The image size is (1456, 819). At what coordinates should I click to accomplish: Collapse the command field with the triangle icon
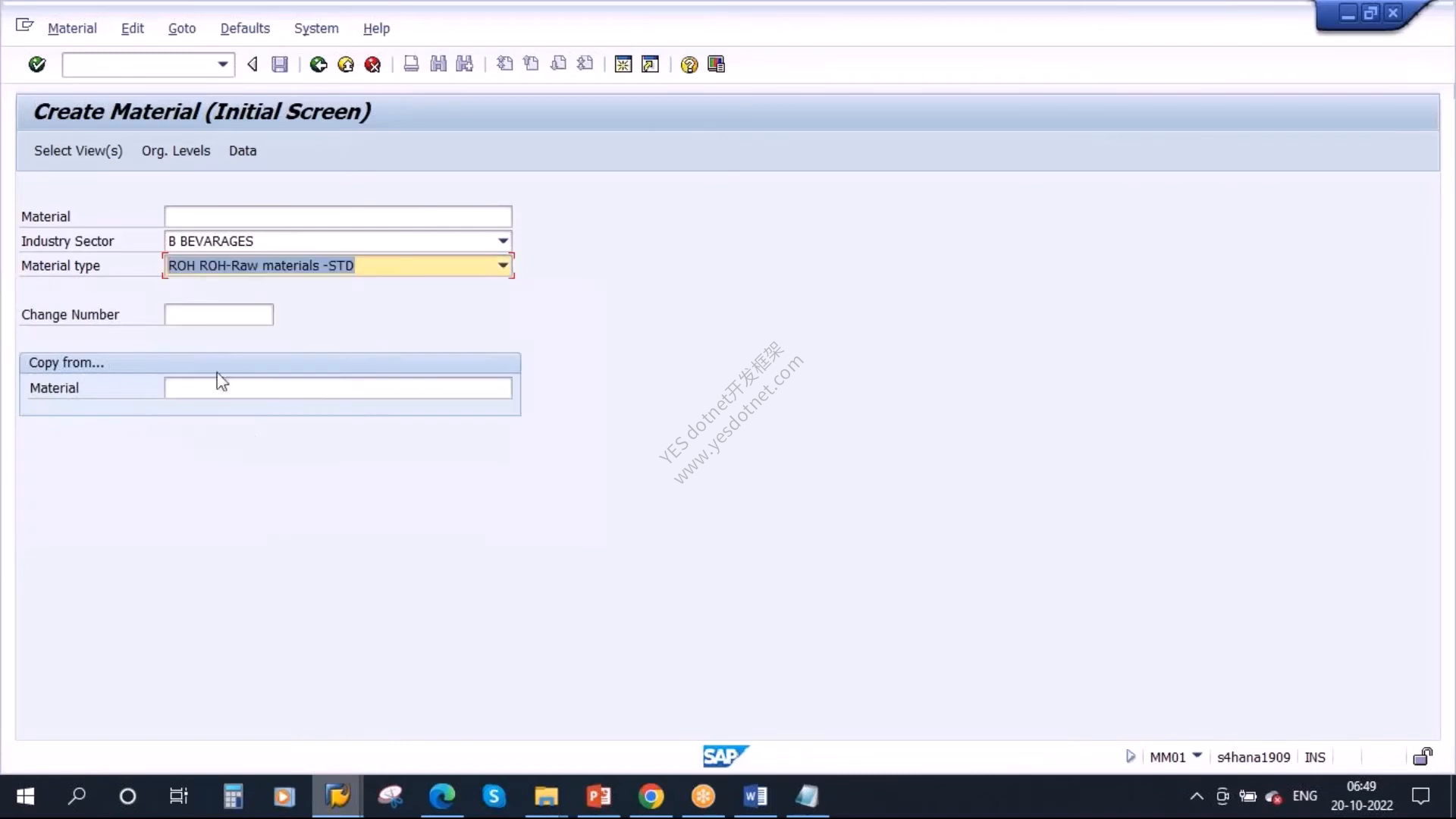point(253,64)
